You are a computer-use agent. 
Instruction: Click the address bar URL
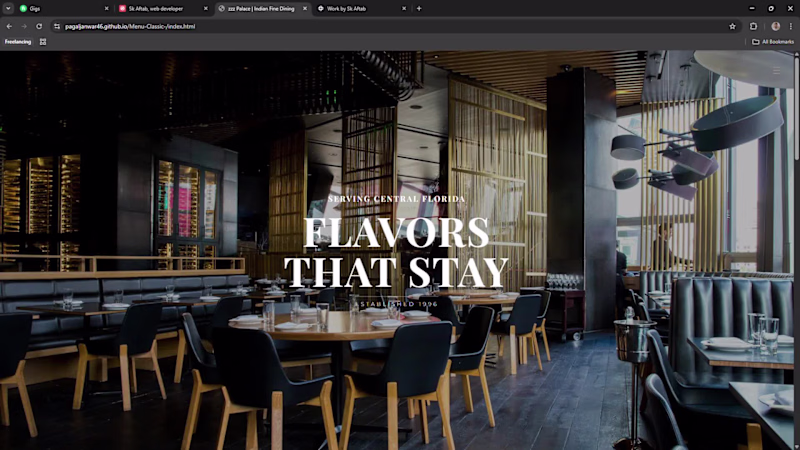click(x=130, y=26)
